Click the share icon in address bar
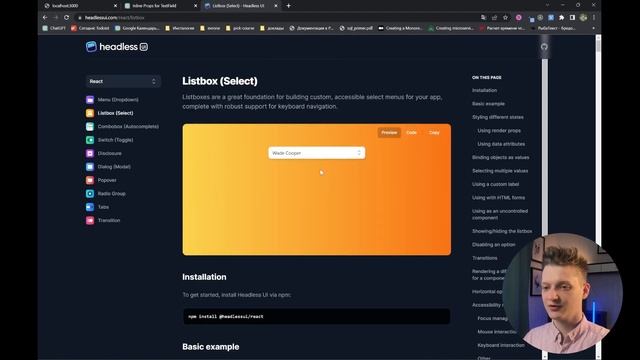The image size is (640, 360). tap(494, 18)
